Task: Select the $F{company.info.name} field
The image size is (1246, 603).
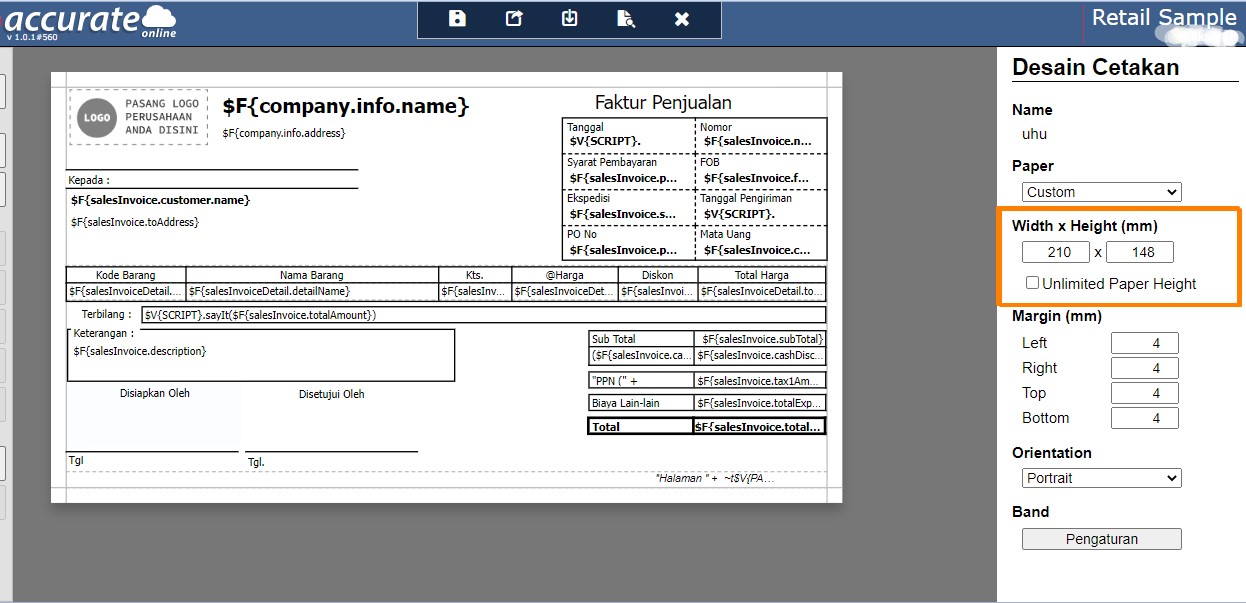Action: tap(345, 106)
